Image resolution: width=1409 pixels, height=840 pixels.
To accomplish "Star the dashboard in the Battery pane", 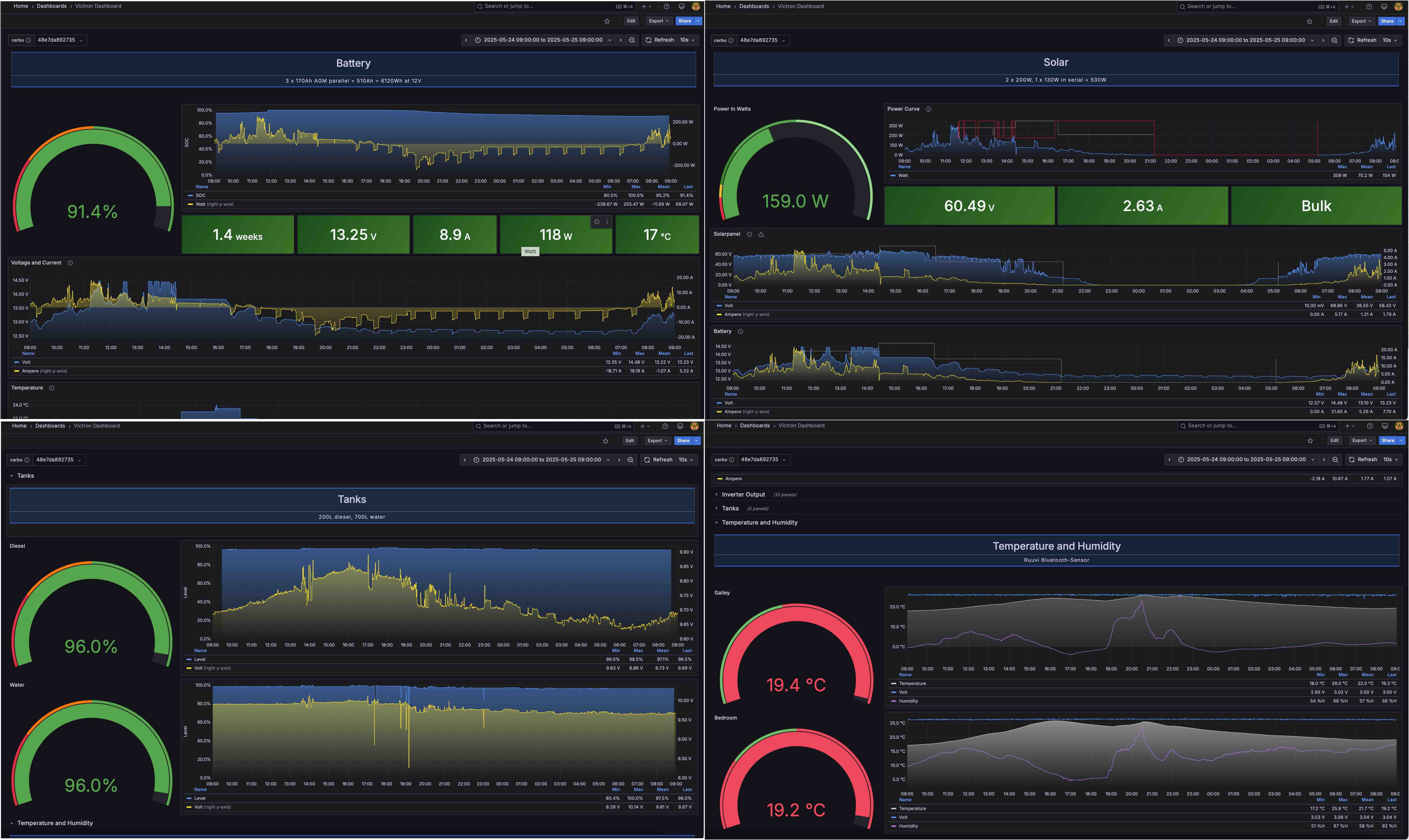I will pyautogui.click(x=607, y=21).
